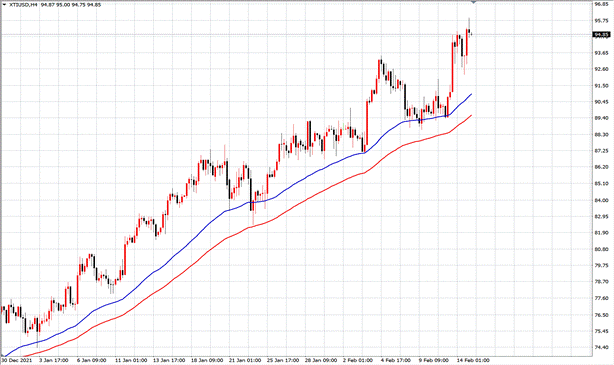Click the 90.45 price scale label

[601, 102]
